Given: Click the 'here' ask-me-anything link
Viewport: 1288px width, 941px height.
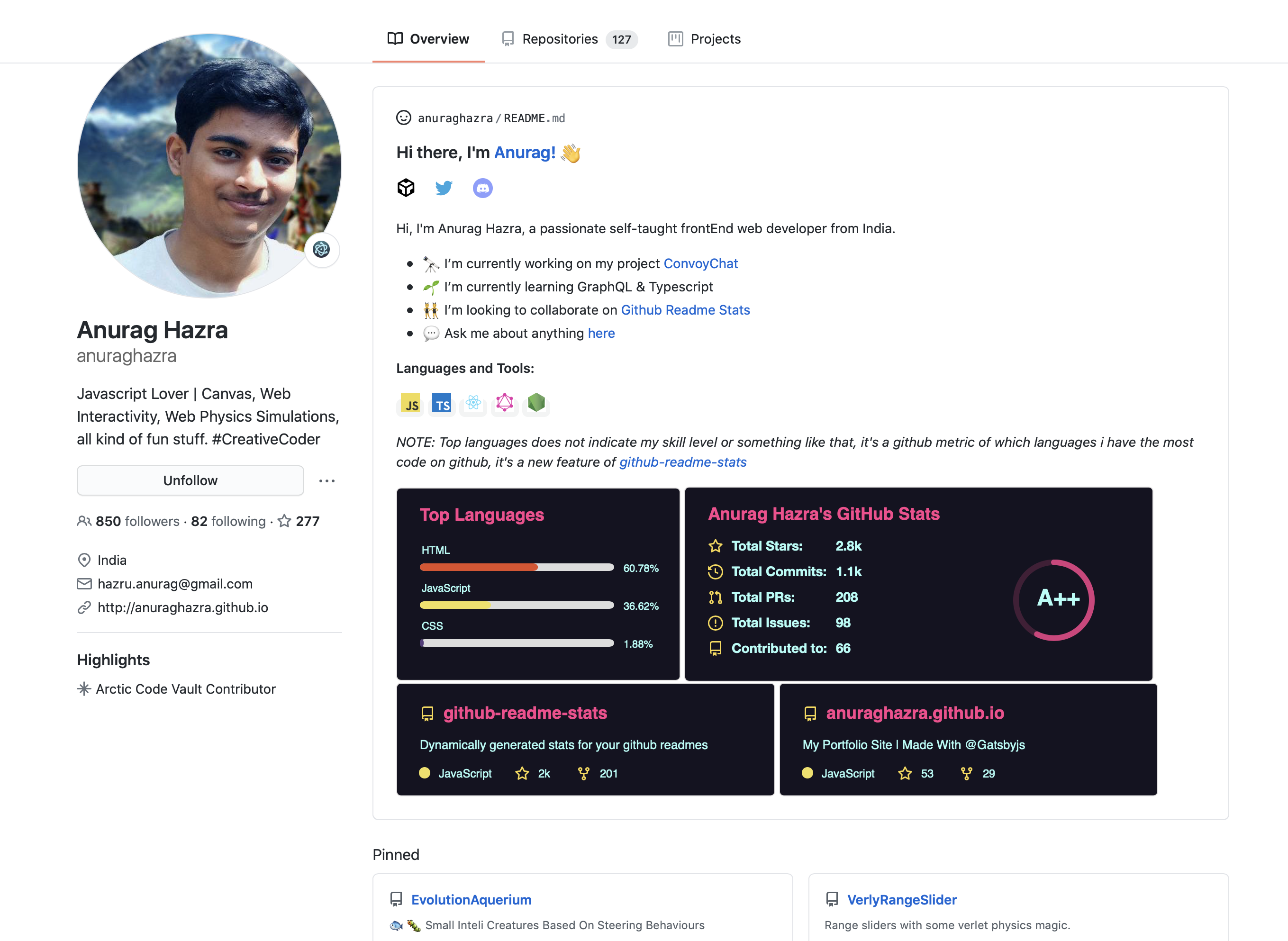Looking at the screenshot, I should pyautogui.click(x=601, y=333).
